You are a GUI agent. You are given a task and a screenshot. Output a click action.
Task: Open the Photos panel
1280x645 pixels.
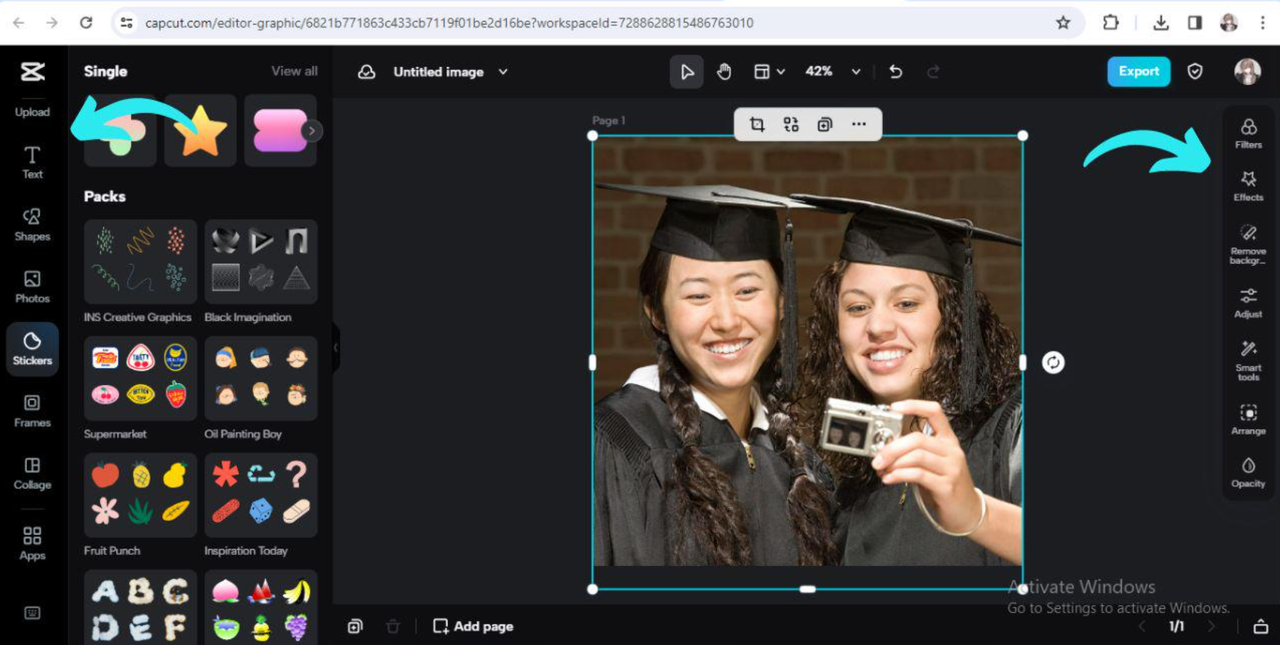coord(32,286)
